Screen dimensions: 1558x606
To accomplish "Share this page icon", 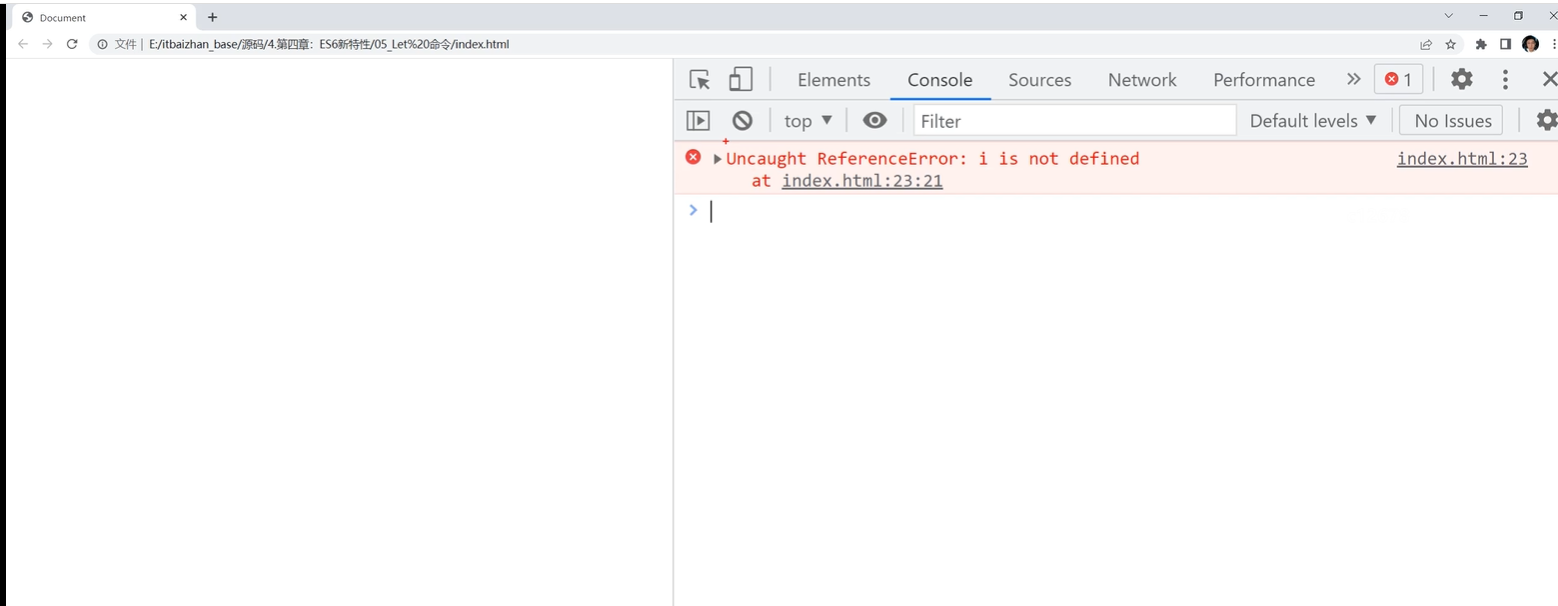I will click(x=1426, y=44).
